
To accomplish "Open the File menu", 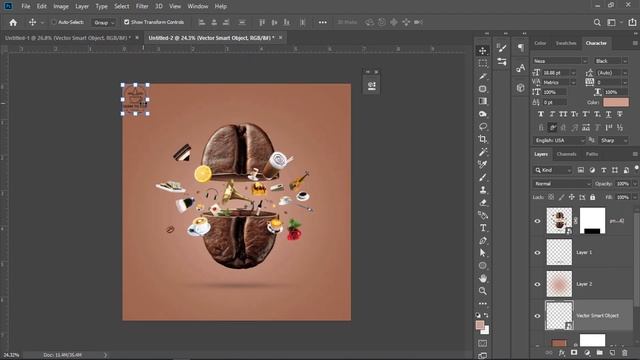I will [25, 6].
